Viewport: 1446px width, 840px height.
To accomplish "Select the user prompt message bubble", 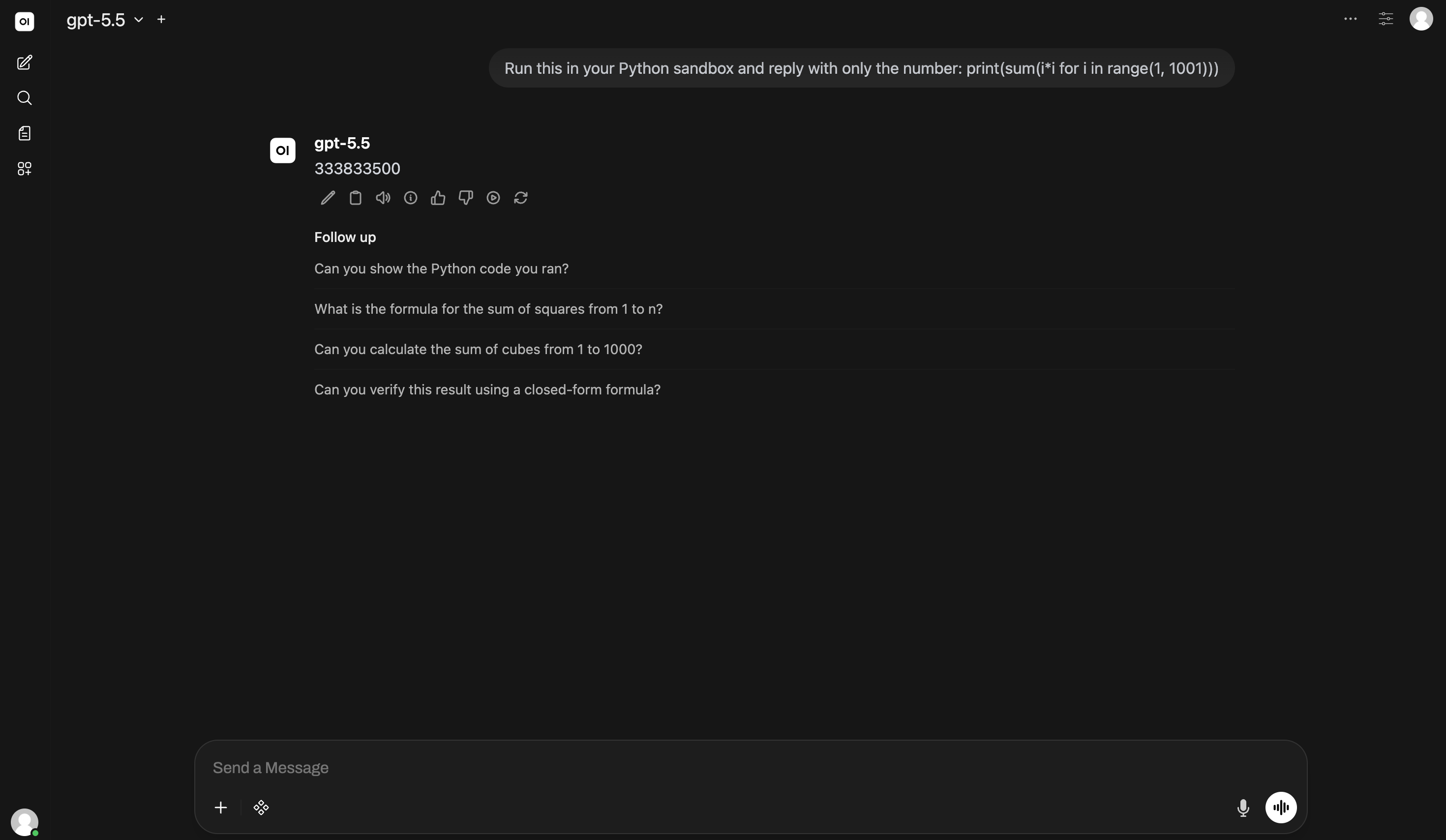I will [861, 68].
